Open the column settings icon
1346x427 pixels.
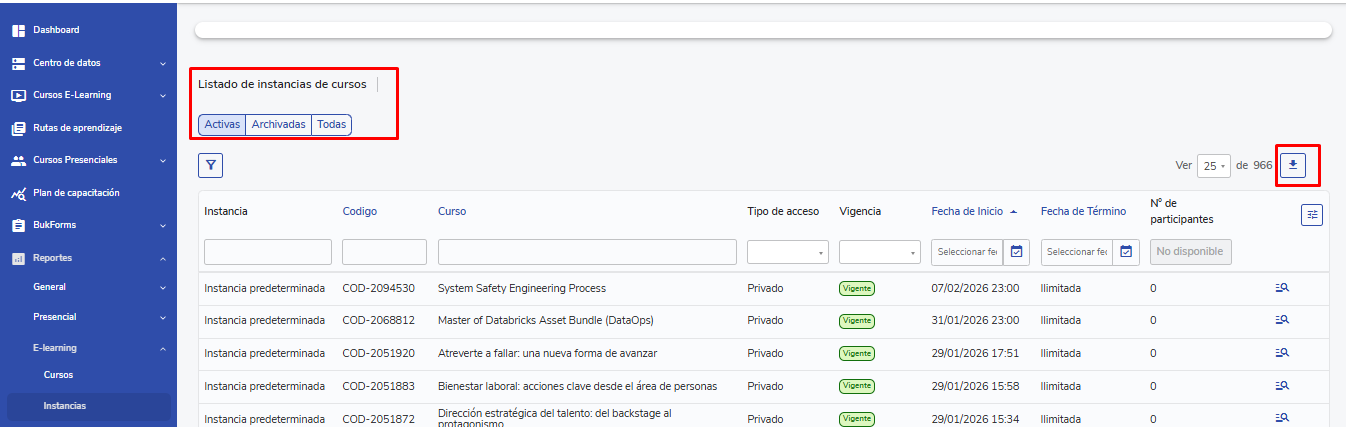click(x=1312, y=214)
